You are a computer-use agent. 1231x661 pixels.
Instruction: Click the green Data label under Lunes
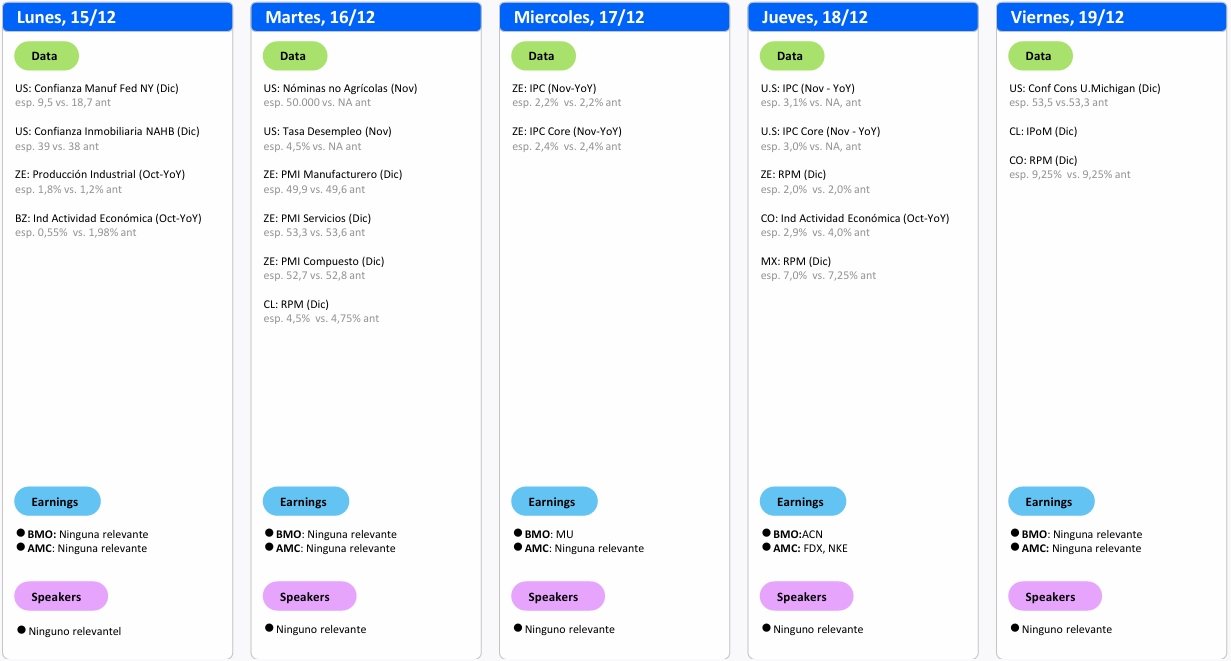tap(46, 56)
